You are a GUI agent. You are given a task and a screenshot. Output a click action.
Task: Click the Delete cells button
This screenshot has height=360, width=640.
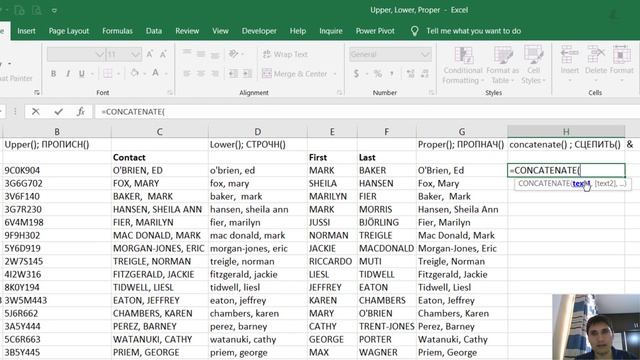(596, 63)
